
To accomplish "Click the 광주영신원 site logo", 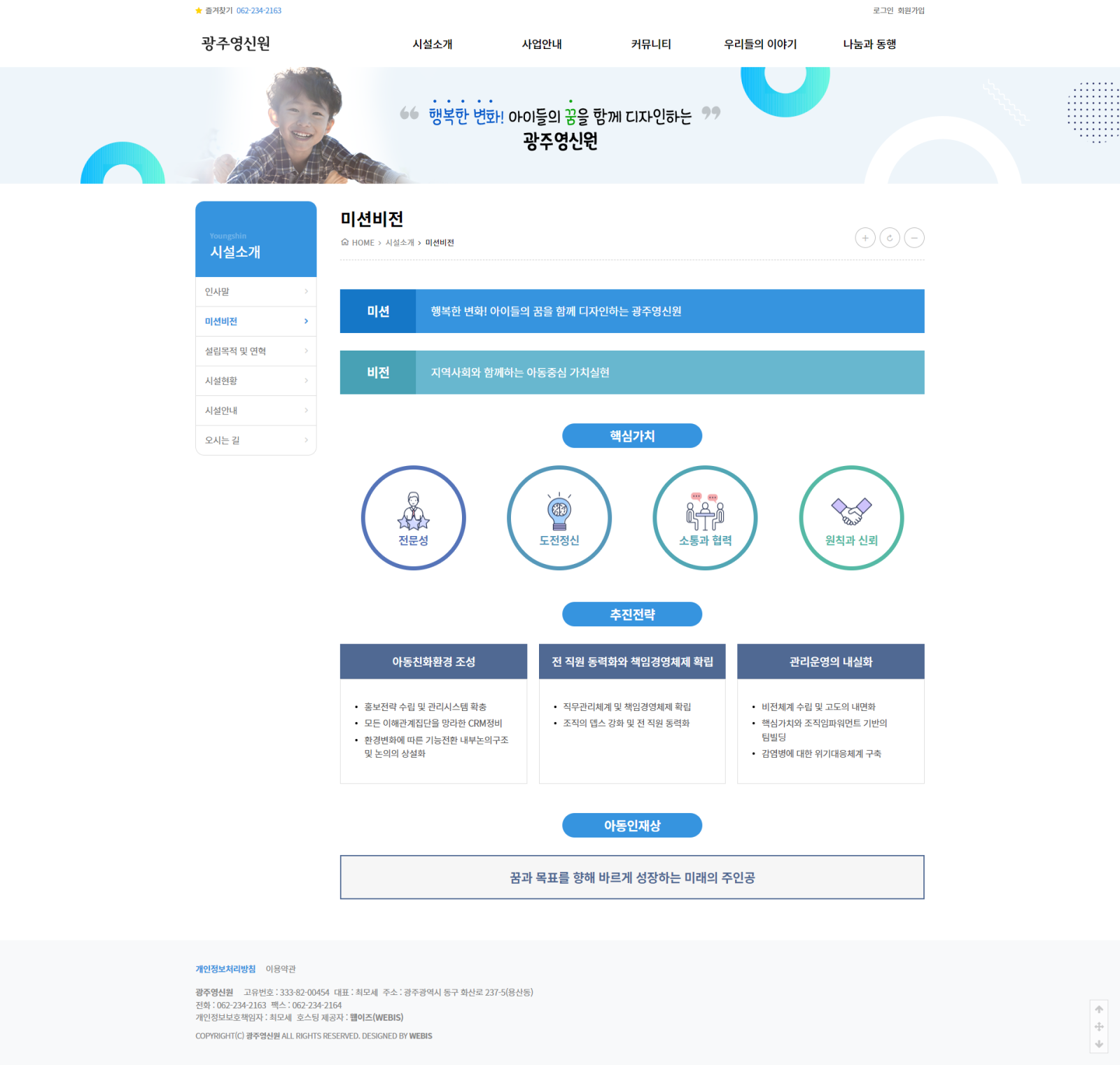I will [x=236, y=43].
